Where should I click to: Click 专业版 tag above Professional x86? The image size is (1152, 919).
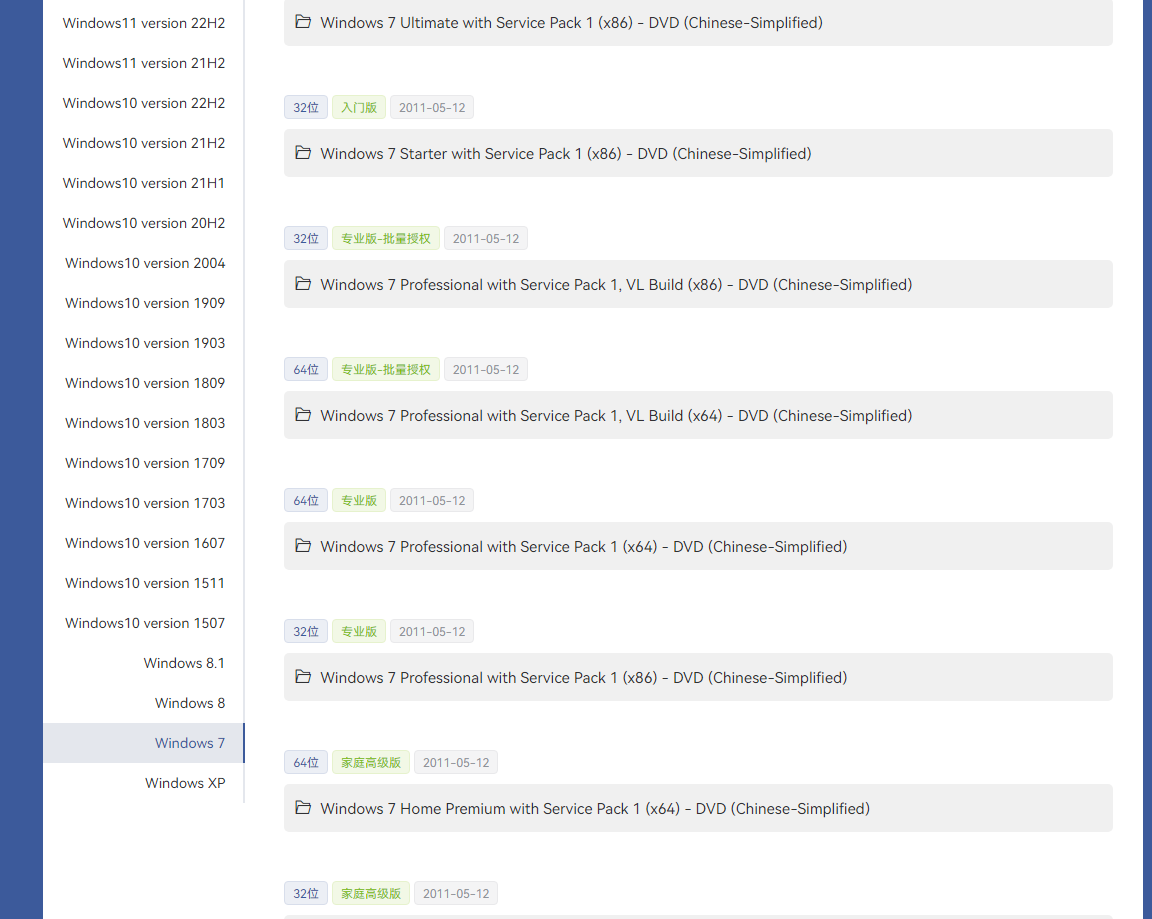pyautogui.click(x=359, y=632)
